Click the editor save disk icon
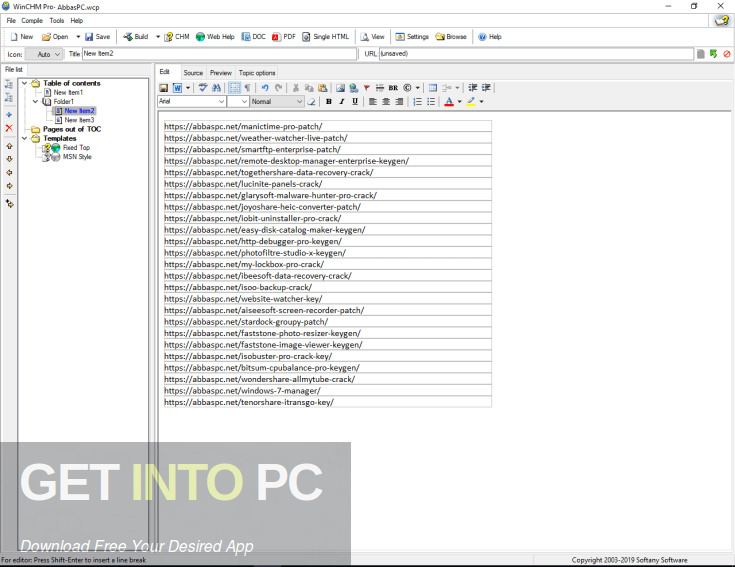The height and width of the screenshot is (567, 735). click(164, 88)
